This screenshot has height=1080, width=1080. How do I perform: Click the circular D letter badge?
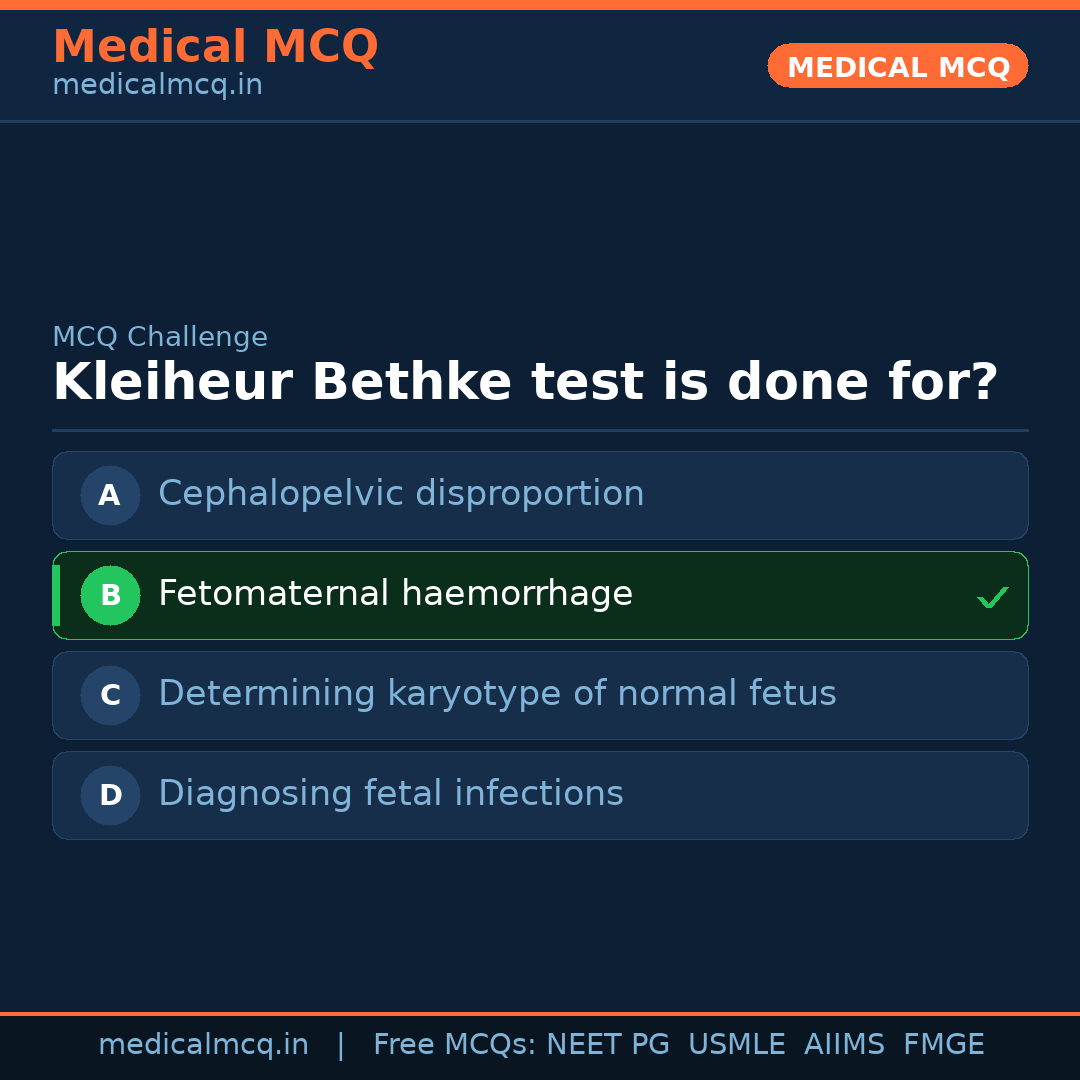[110, 795]
